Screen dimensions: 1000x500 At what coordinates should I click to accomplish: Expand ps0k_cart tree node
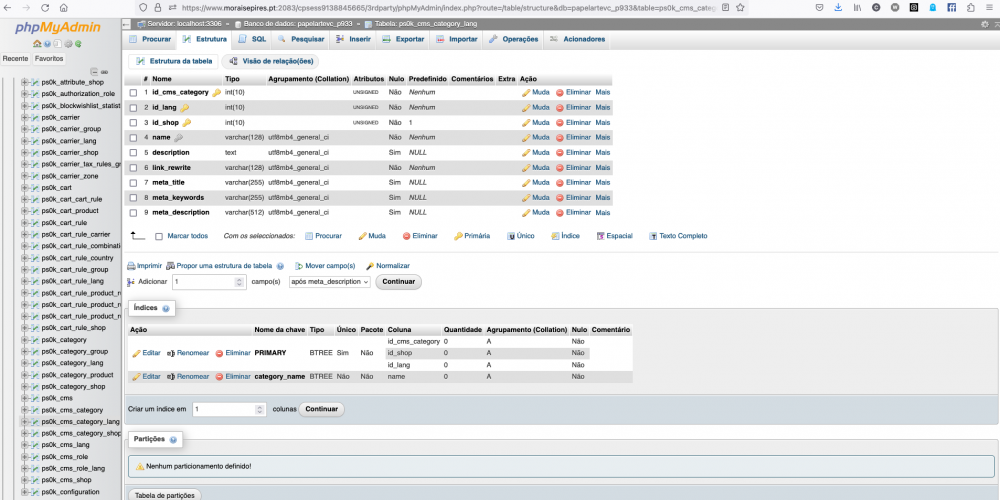point(26,188)
